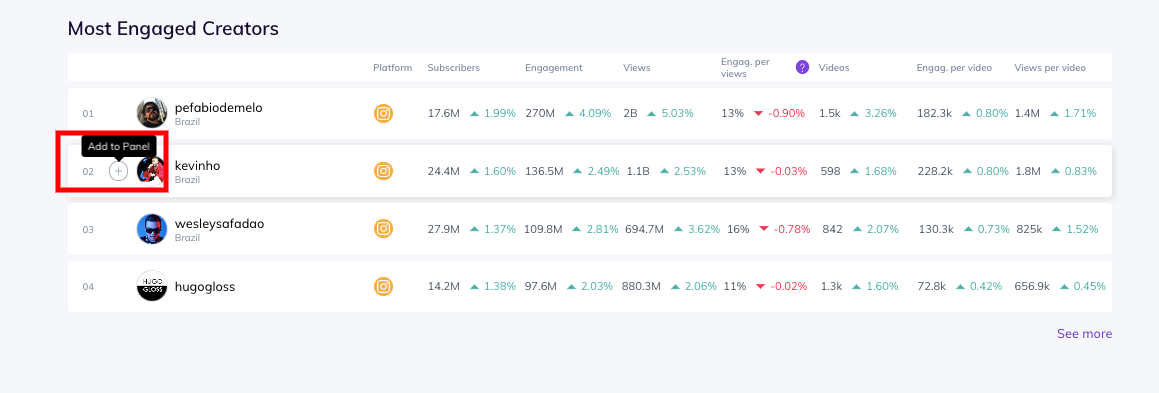Click the purple question mark help icon
Image resolution: width=1159 pixels, height=393 pixels.
click(x=802, y=67)
